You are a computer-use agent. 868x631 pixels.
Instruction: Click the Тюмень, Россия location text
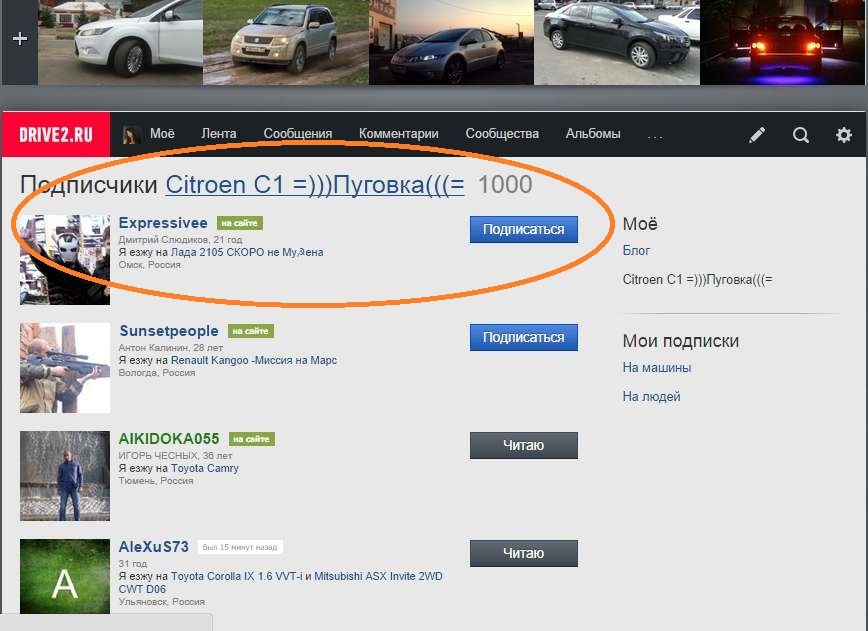[x=156, y=480]
